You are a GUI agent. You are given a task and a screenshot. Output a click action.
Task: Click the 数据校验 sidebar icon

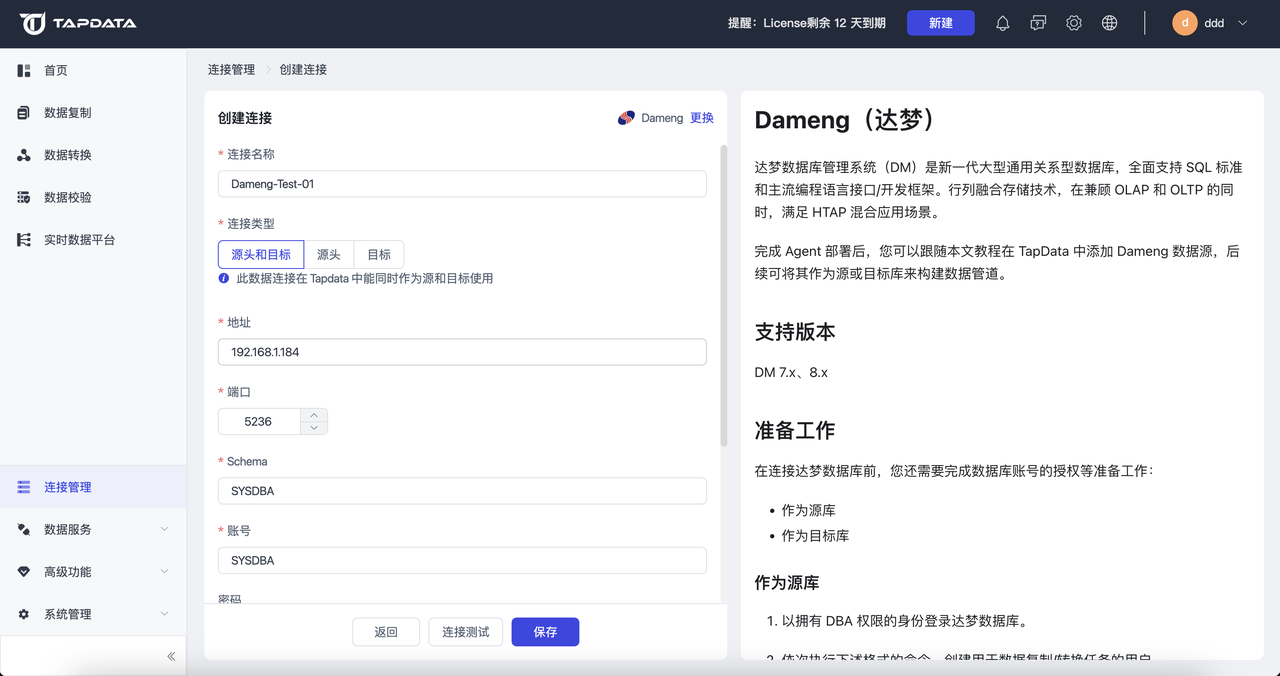(x=24, y=197)
